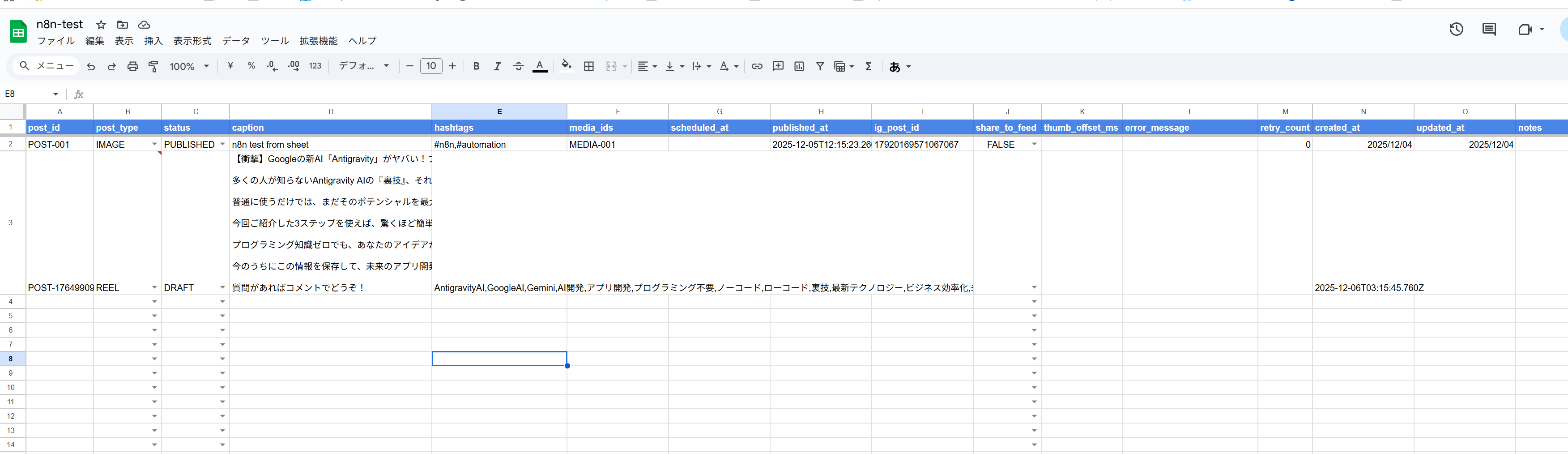This screenshot has height=454, width=1568.
Task: Toggle strikethrough formatting
Action: 519,66
